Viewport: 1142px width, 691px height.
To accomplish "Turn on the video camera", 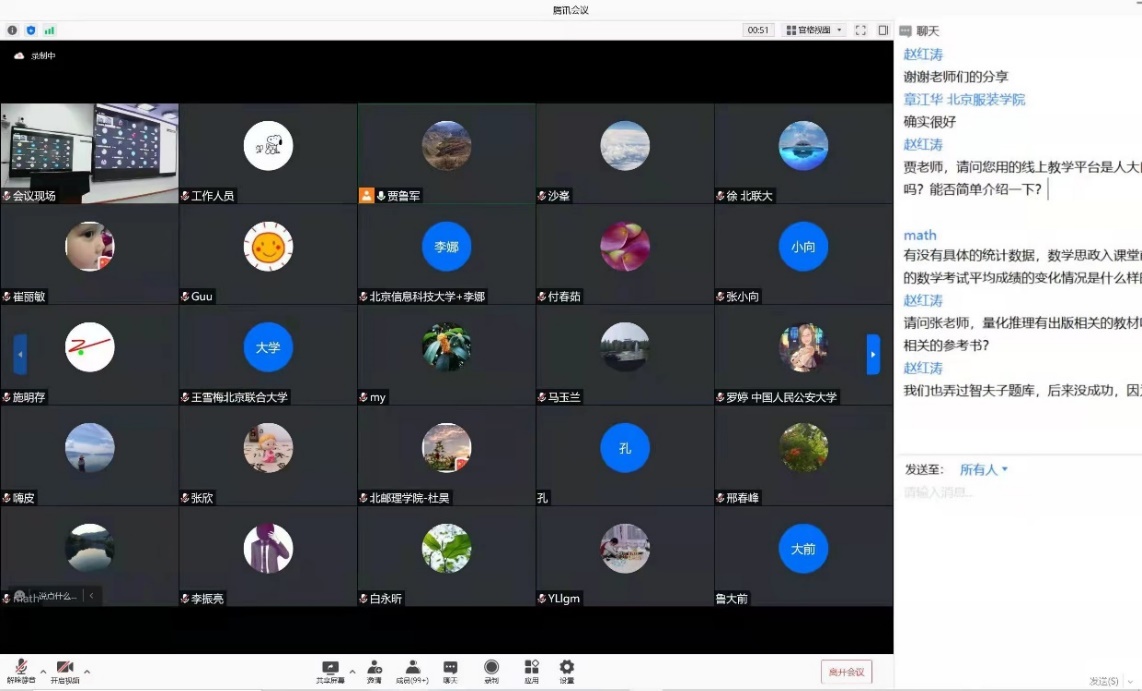I will point(65,668).
